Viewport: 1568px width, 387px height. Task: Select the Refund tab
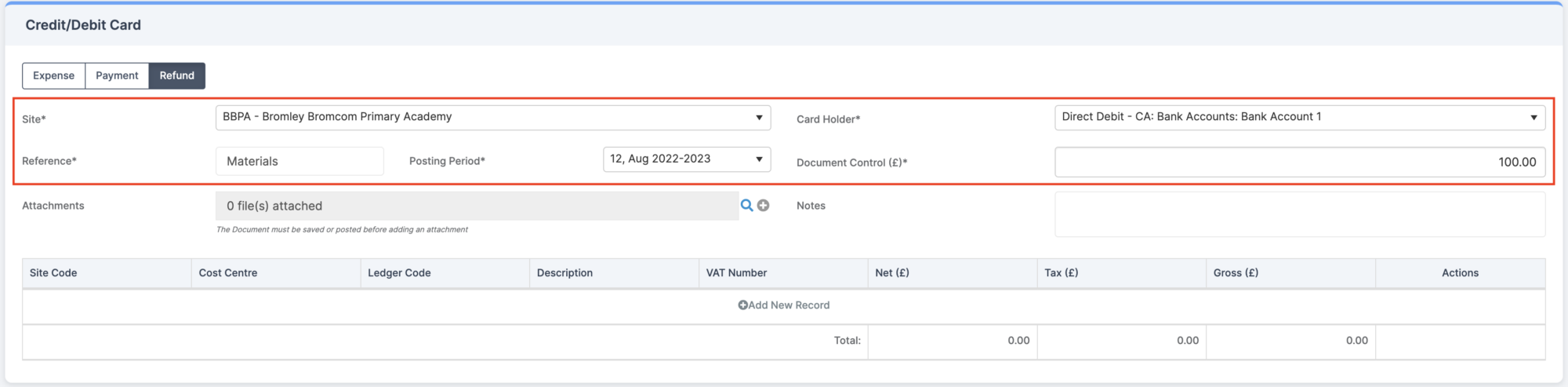pyautogui.click(x=177, y=75)
